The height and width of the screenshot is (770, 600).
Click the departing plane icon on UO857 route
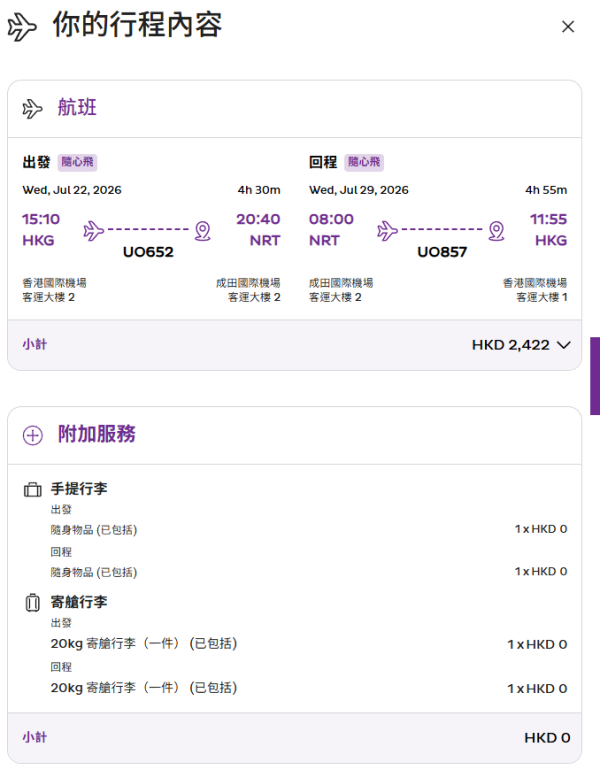[x=387, y=230]
